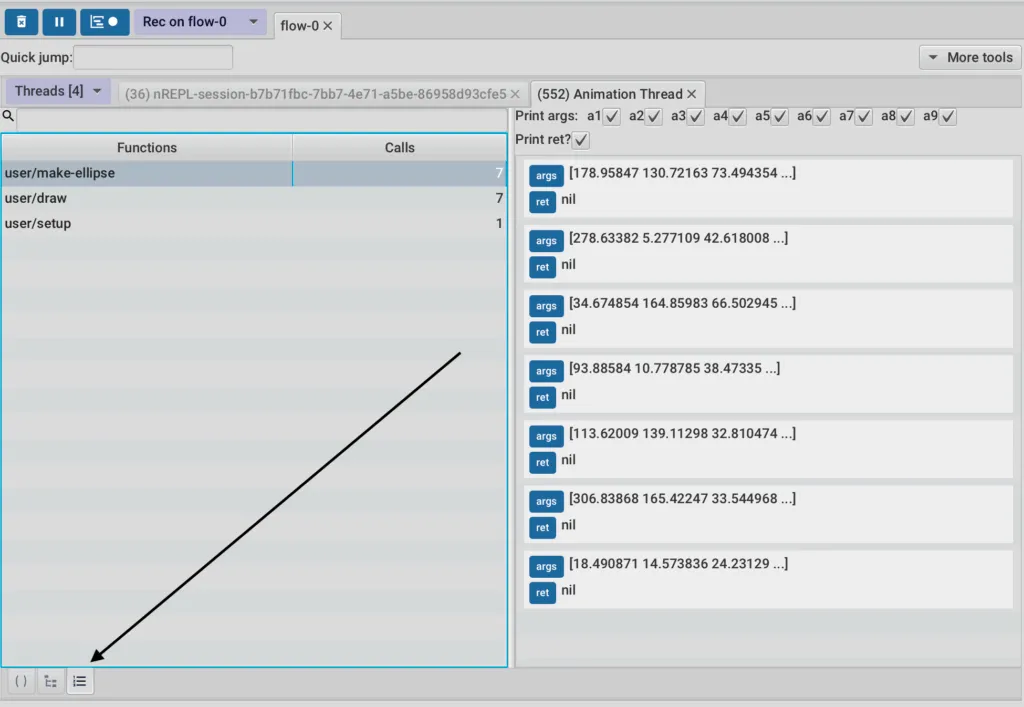The width and height of the screenshot is (1024, 707).
Task: Toggle the a1 print args checkbox
Action: click(611, 117)
